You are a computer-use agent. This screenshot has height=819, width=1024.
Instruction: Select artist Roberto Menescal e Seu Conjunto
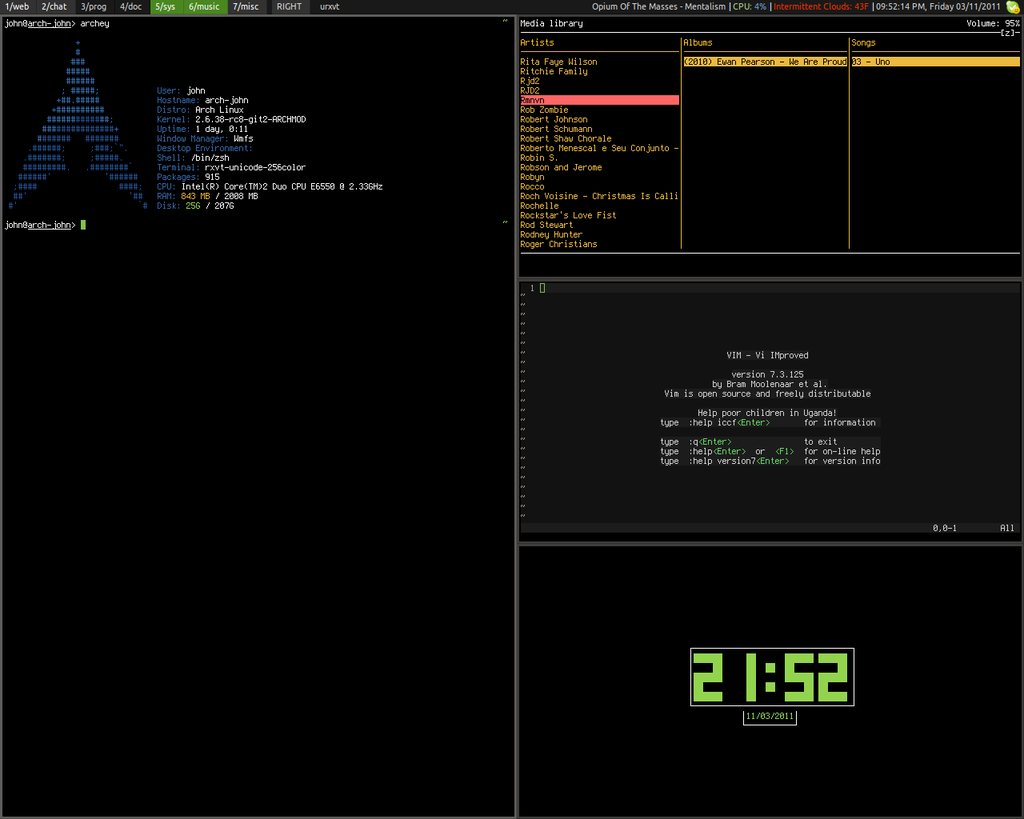pos(599,148)
